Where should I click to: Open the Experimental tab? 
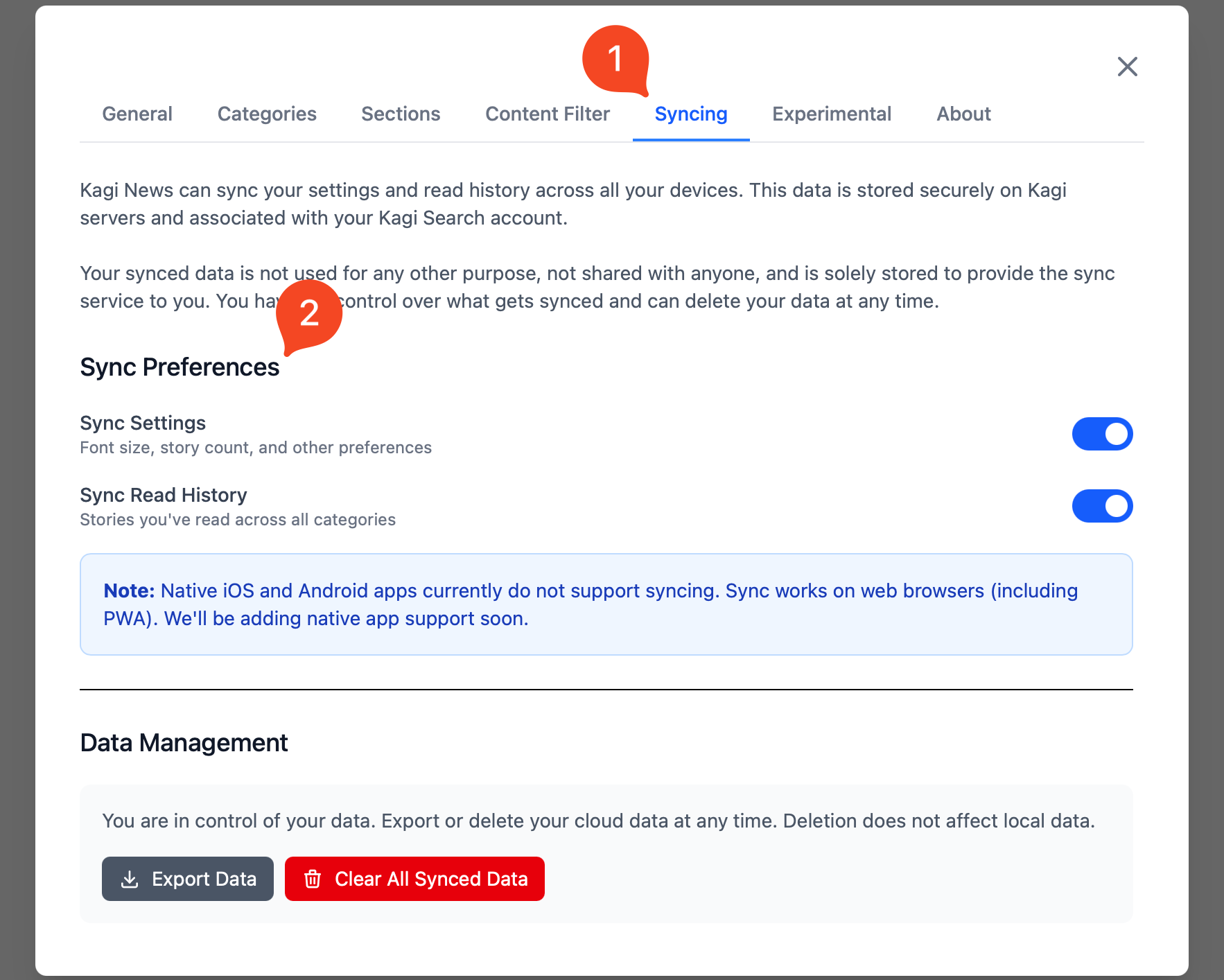(832, 114)
